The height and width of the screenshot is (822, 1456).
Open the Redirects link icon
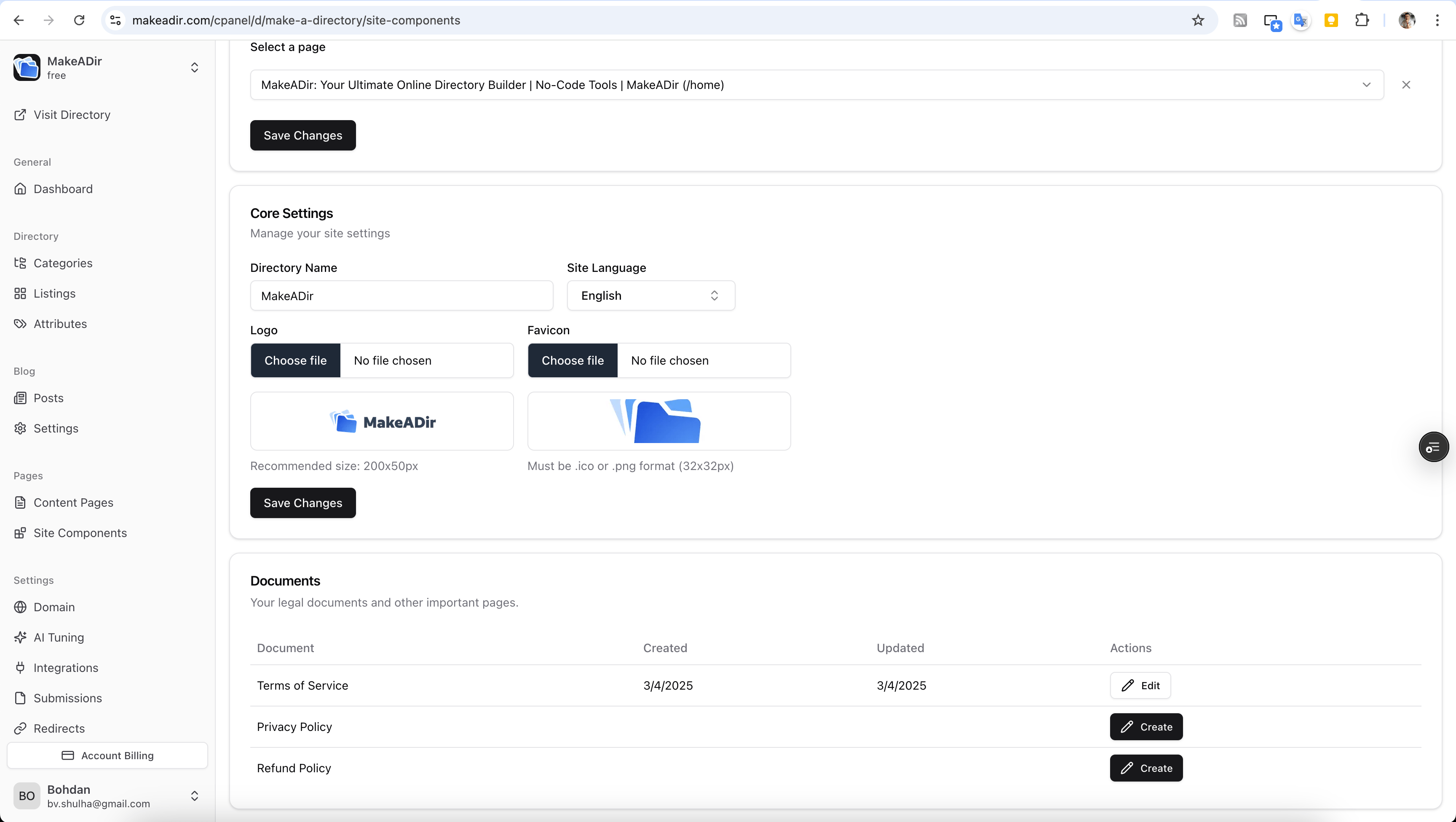tap(20, 728)
